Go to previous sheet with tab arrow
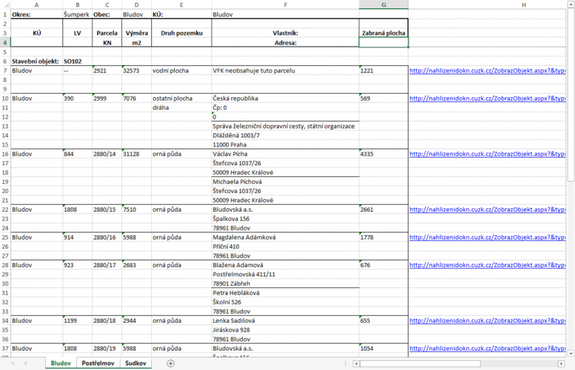This screenshot has width=575, height=370. (13, 363)
